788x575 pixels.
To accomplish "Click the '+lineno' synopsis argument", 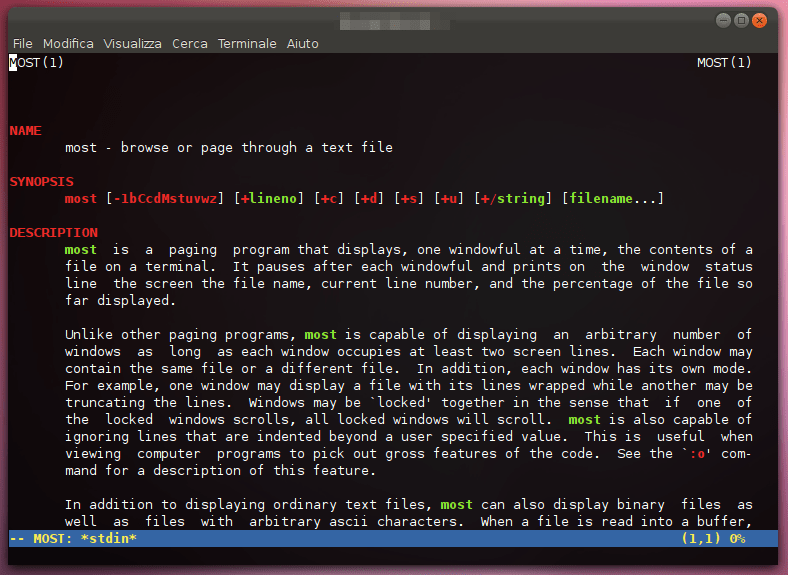I will [x=269, y=199].
